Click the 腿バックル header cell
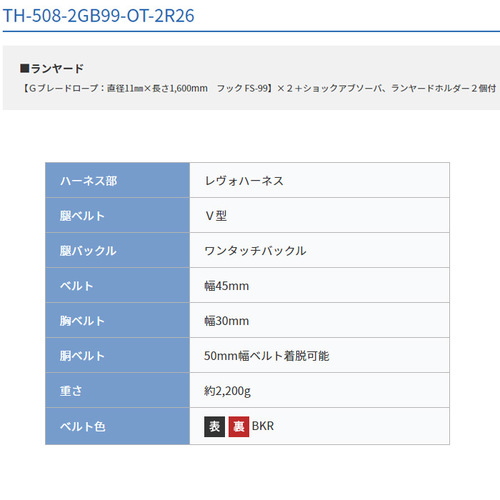This screenshot has width=500, height=500. 117,250
